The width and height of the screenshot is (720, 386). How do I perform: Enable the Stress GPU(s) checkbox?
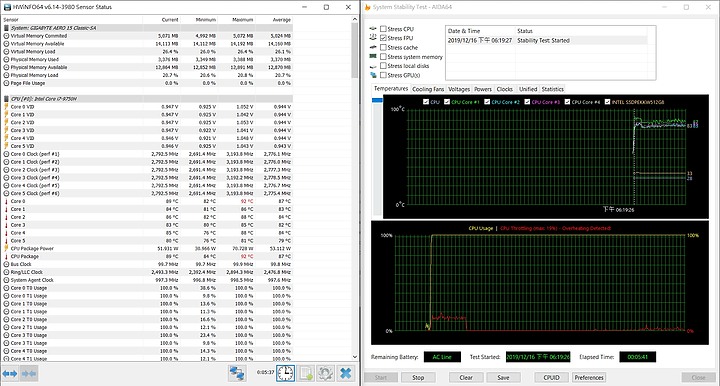[x=383, y=75]
